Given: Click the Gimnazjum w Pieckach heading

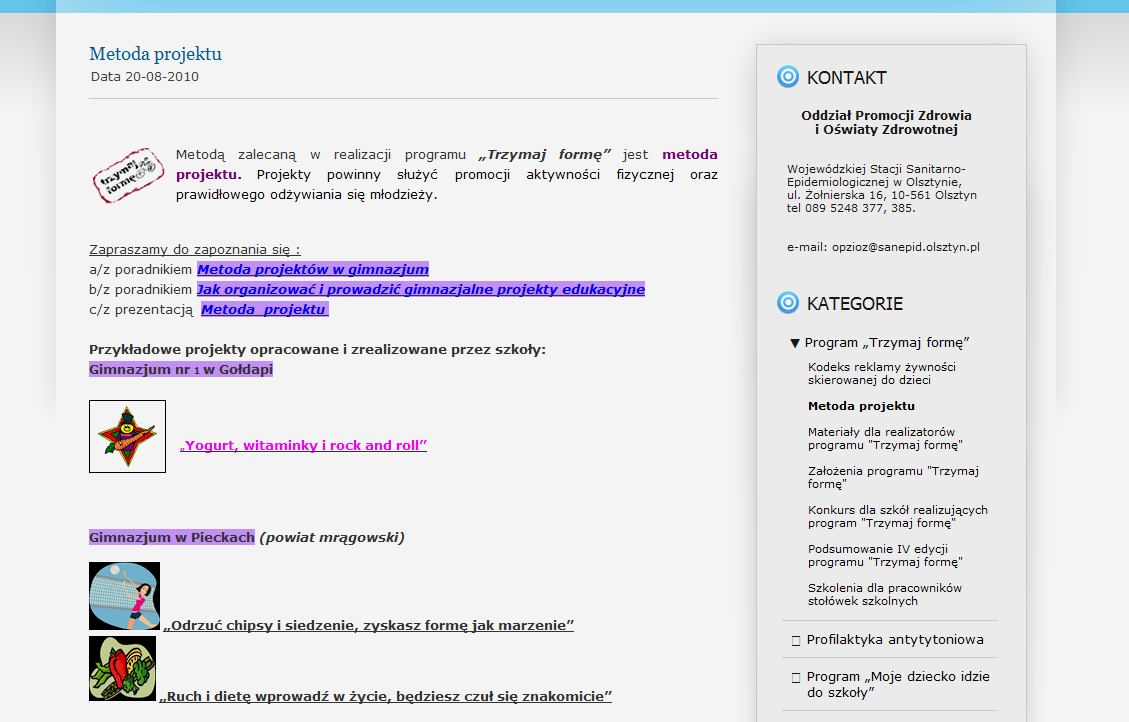Looking at the screenshot, I should [x=172, y=537].
